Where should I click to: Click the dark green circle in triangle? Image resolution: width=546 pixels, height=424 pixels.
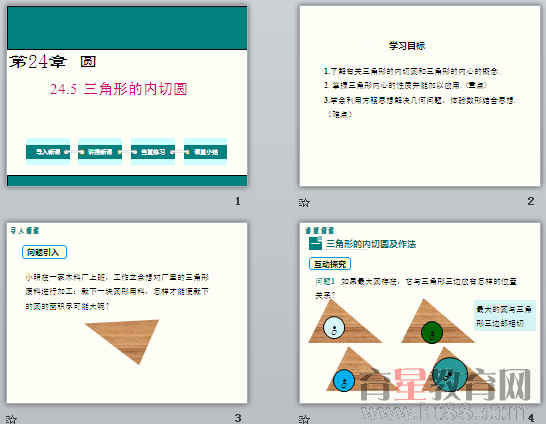pyautogui.click(x=432, y=332)
